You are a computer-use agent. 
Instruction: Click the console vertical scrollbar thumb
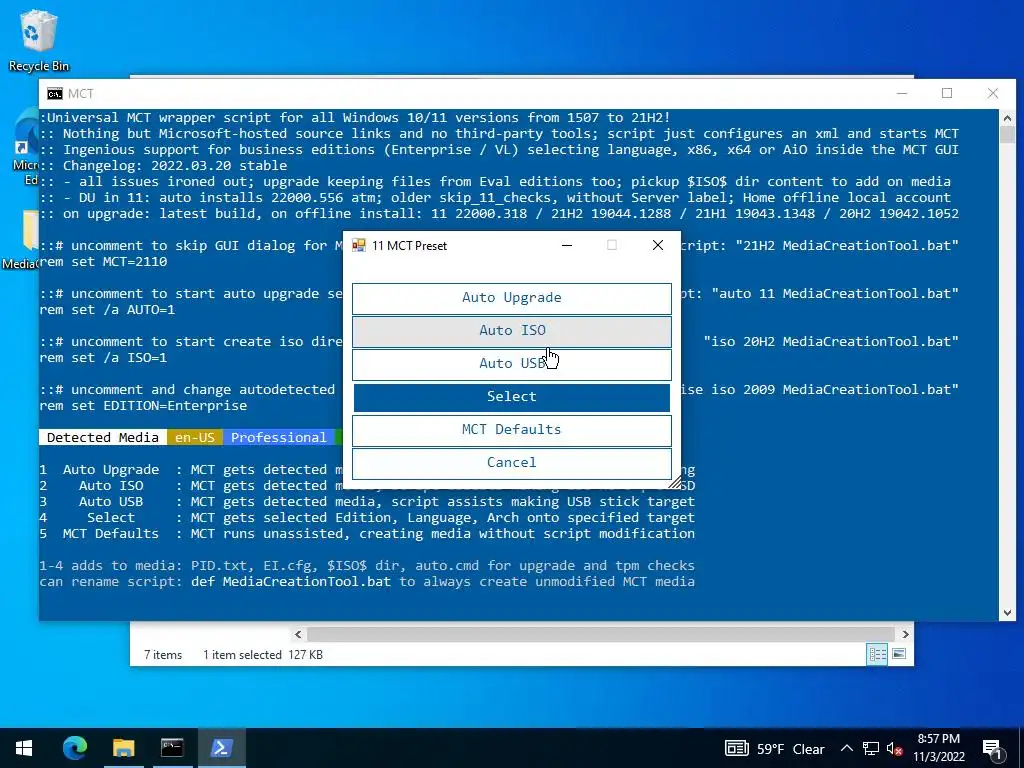(1006, 135)
